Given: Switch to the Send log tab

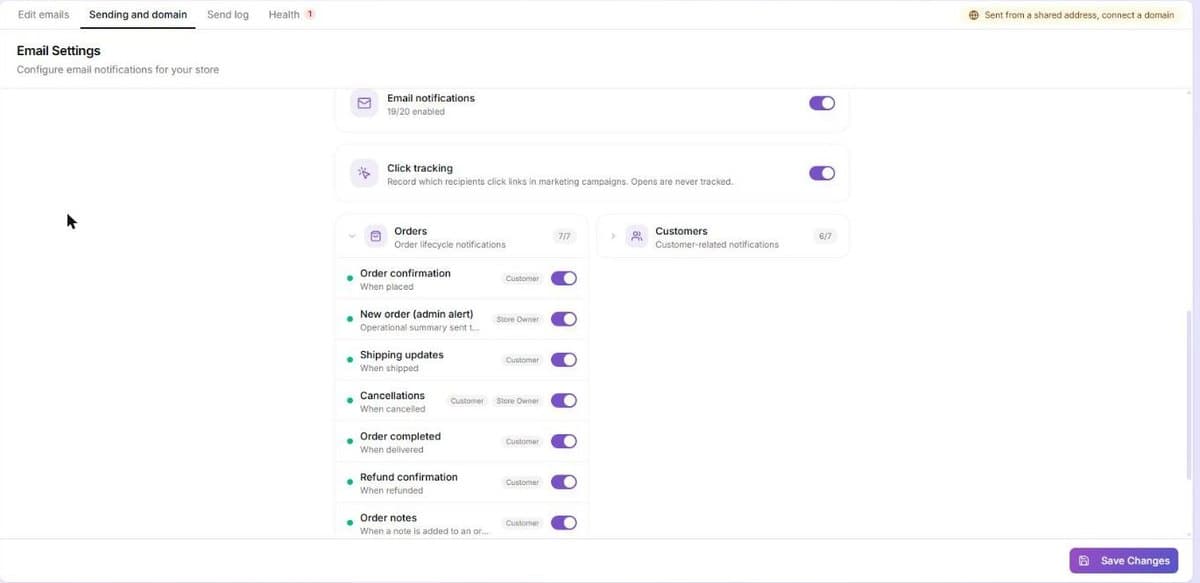Looking at the screenshot, I should point(228,15).
